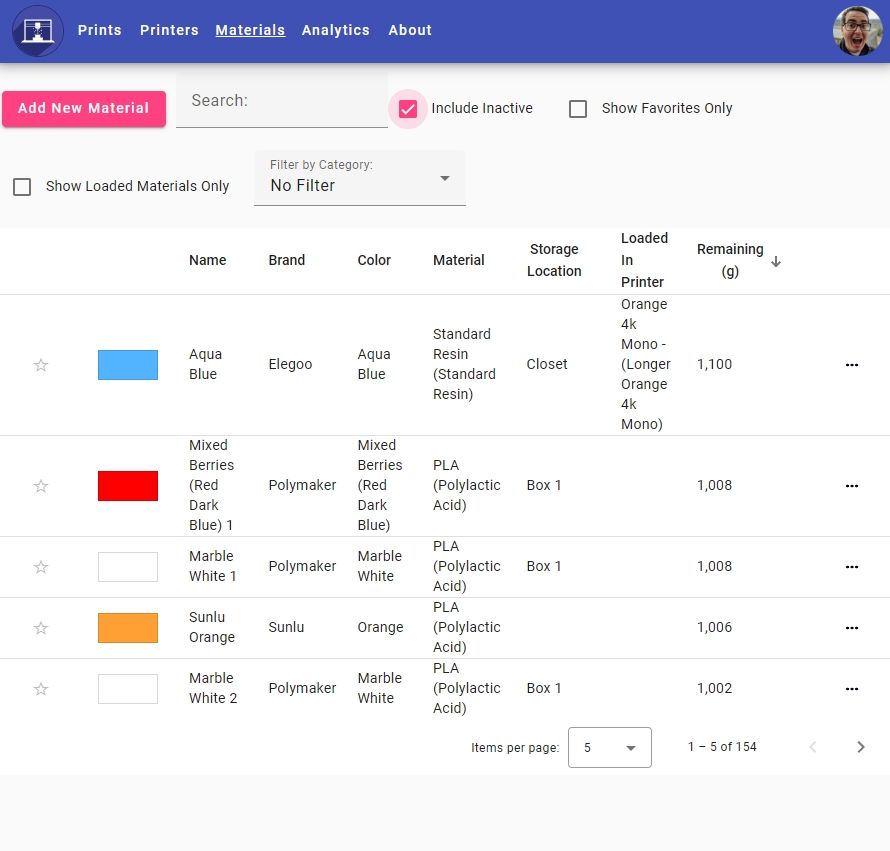Click the Sunlu Orange color swatch
The width and height of the screenshot is (890, 851).
pos(128,628)
